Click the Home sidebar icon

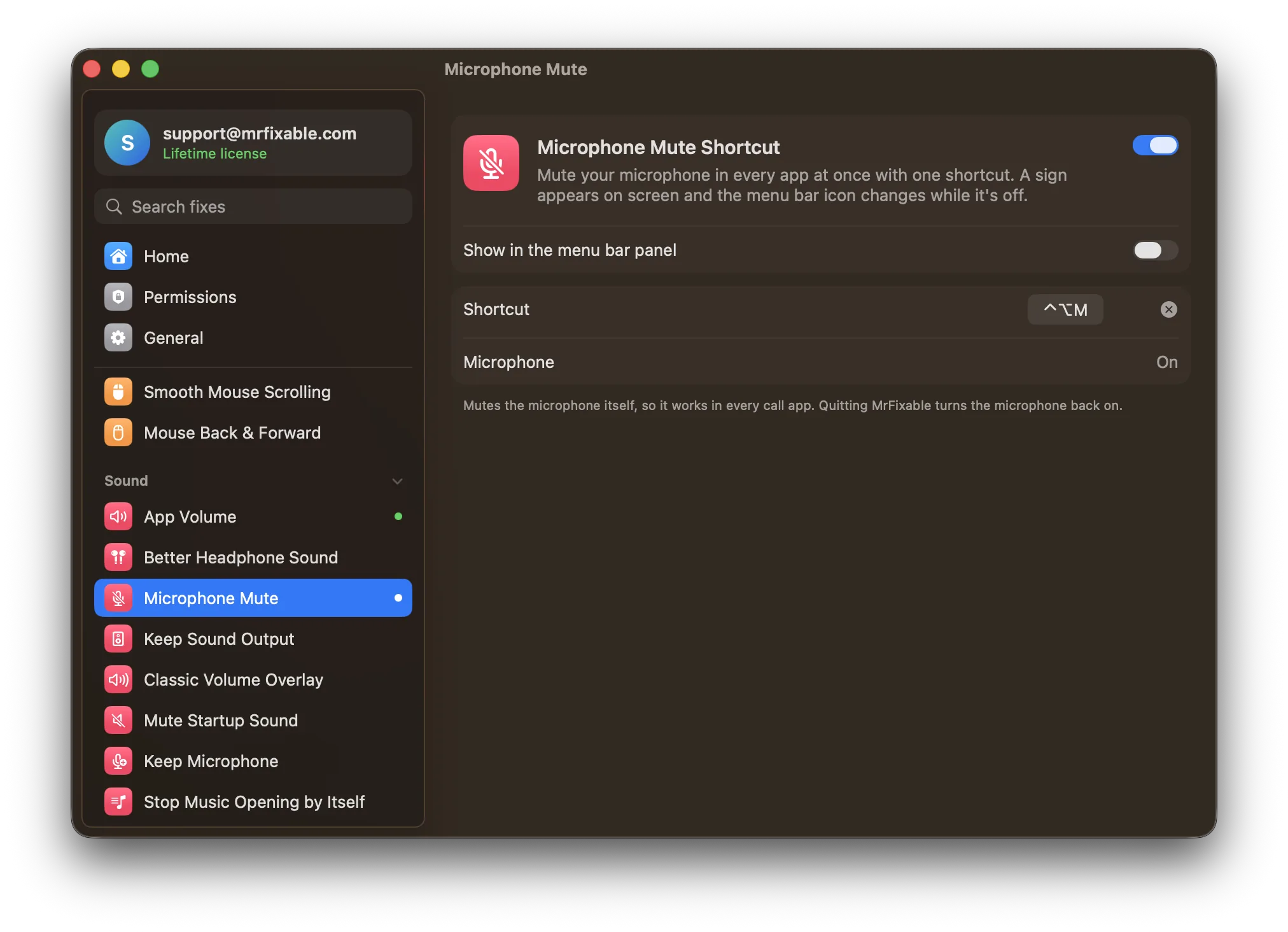tap(118, 257)
